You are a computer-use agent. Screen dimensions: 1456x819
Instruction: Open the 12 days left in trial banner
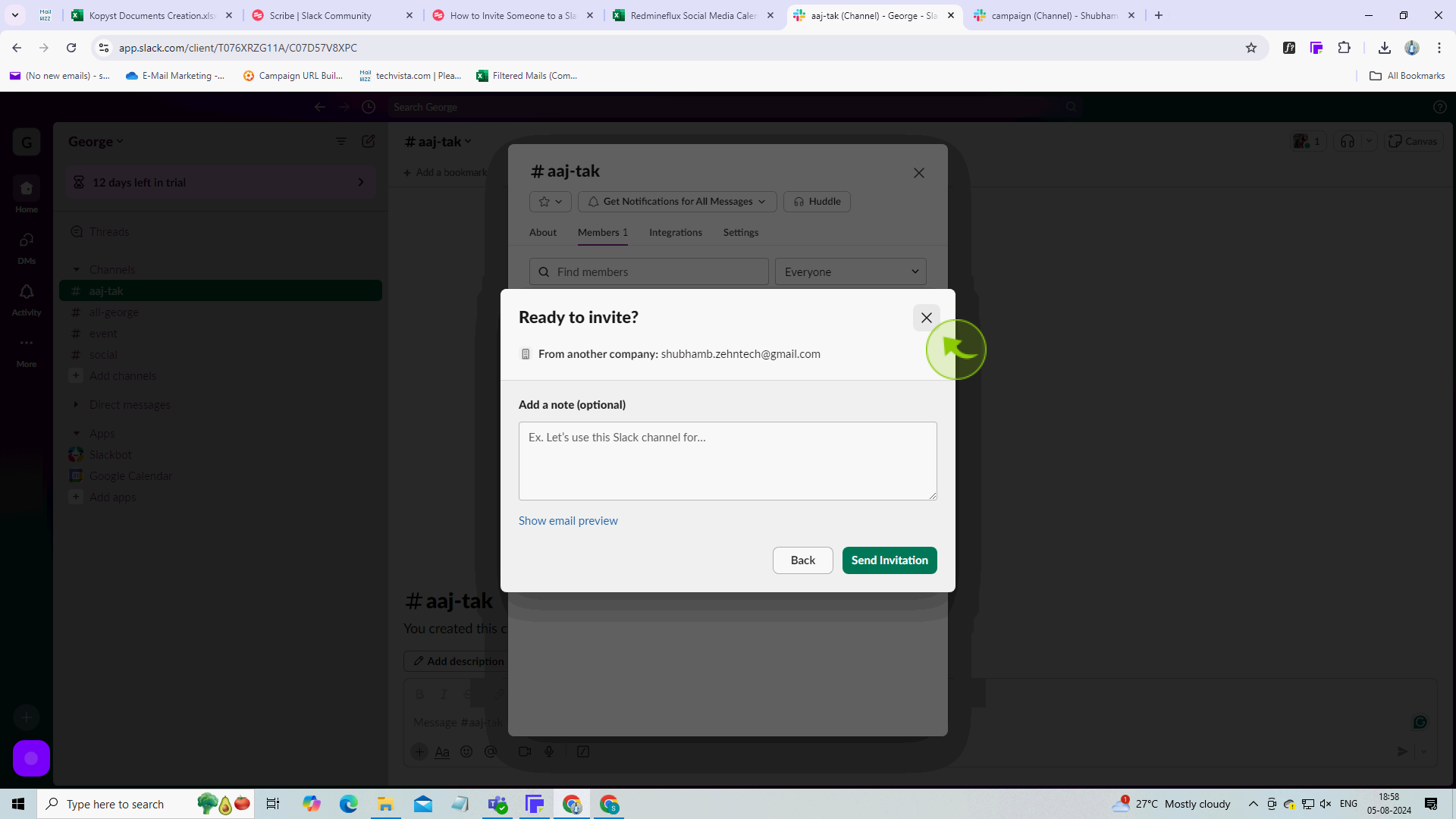pos(221,183)
